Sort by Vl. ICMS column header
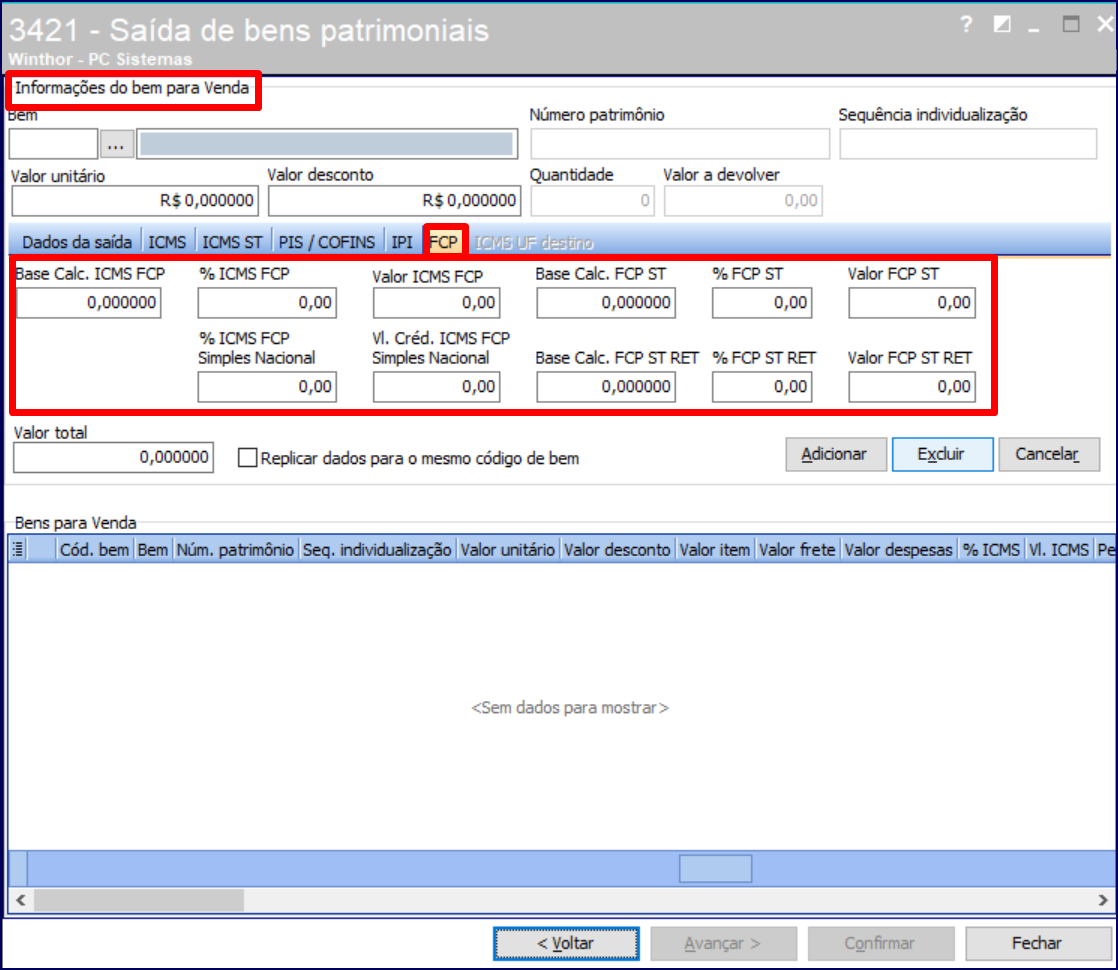This screenshot has width=1118, height=970. [x=1059, y=549]
